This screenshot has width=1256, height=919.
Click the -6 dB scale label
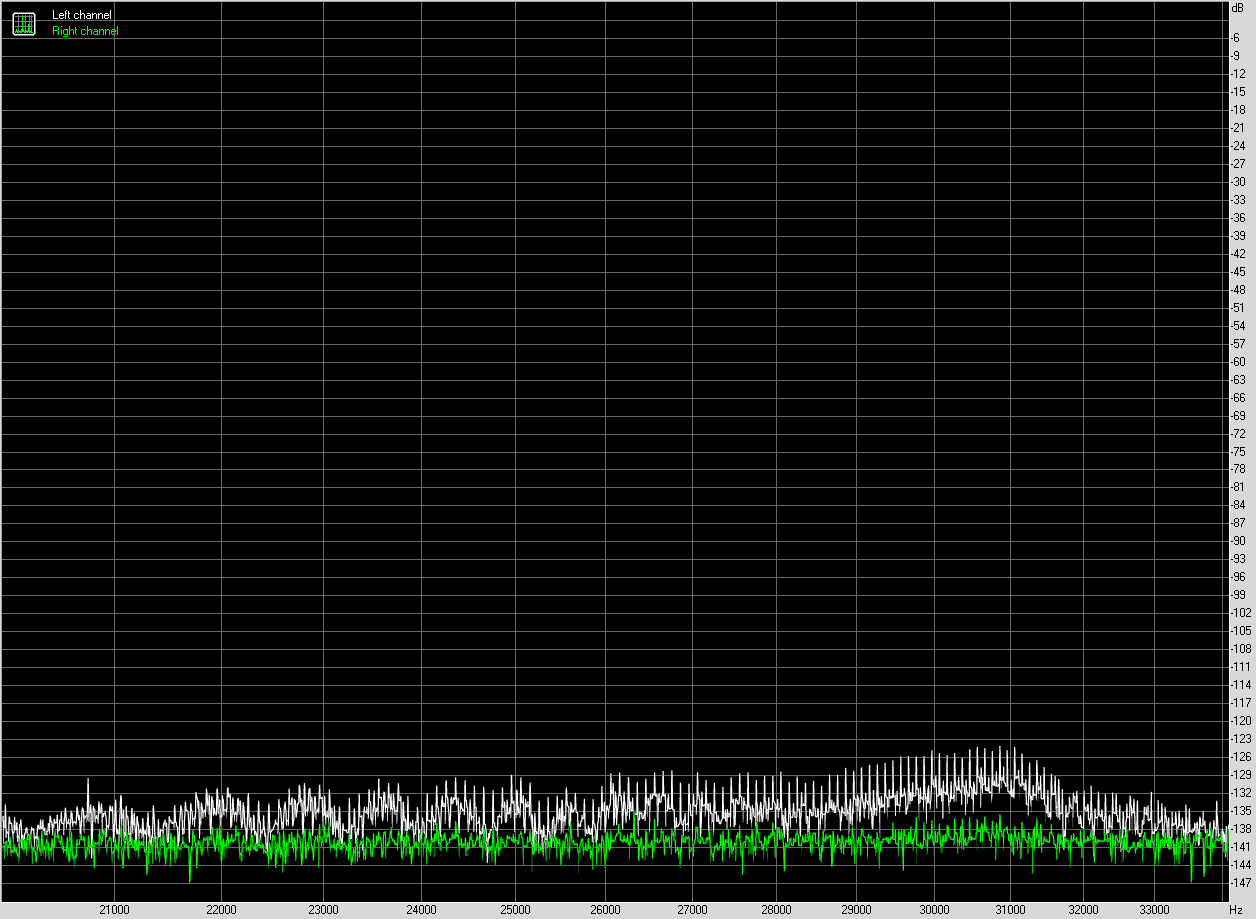tap(1237, 38)
